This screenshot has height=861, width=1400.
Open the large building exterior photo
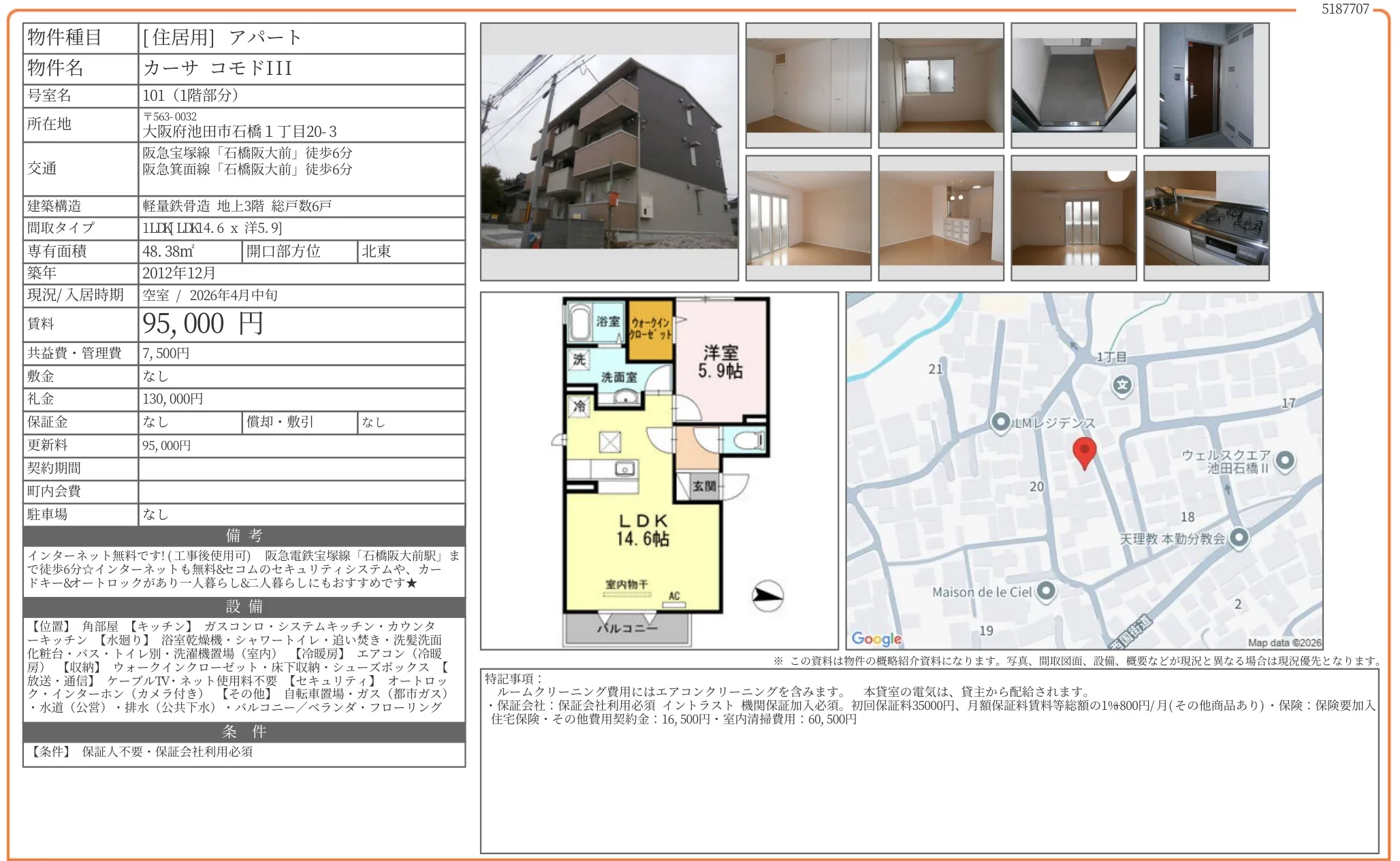609,151
